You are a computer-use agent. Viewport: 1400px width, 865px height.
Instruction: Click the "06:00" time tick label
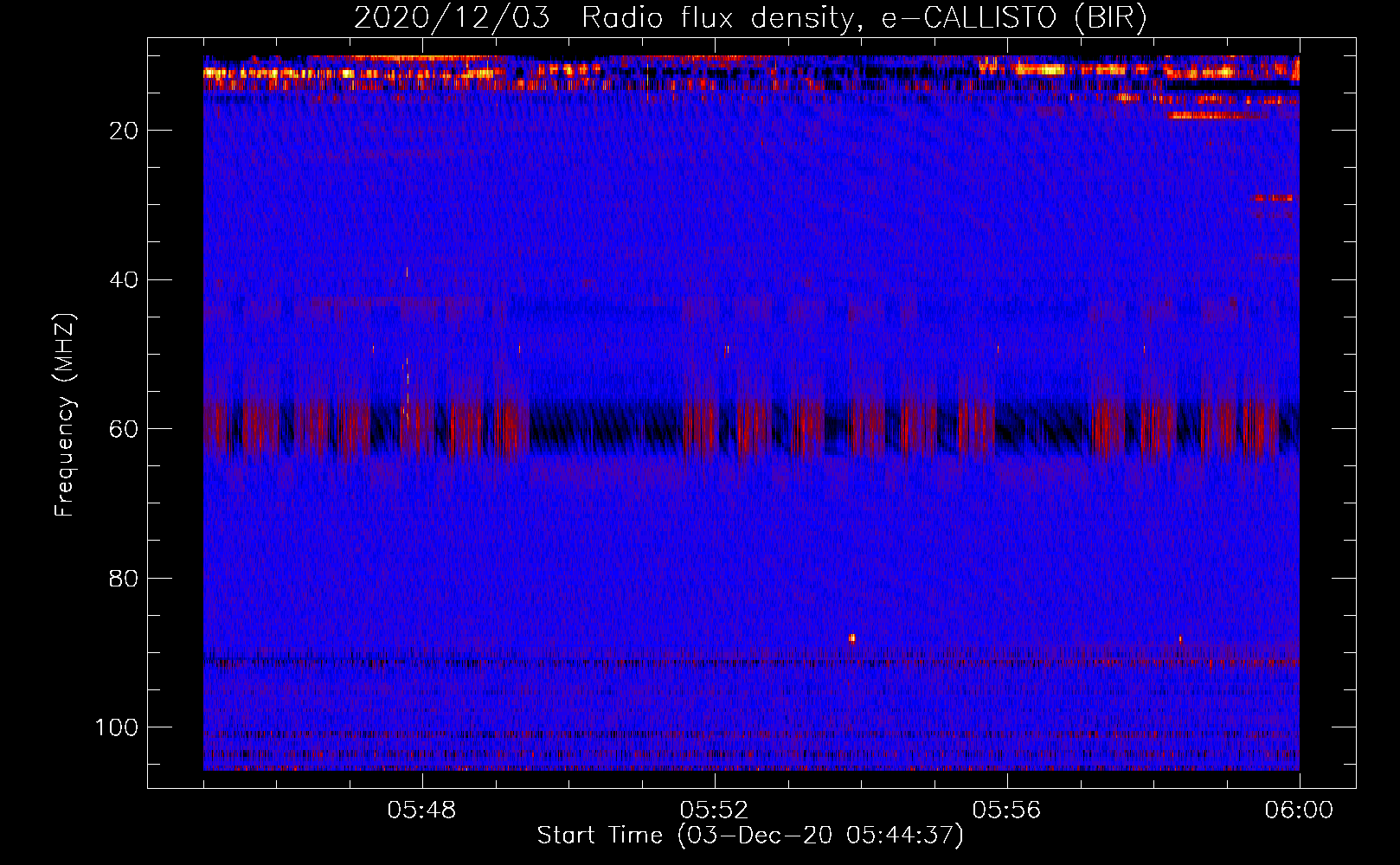[x=1300, y=811]
